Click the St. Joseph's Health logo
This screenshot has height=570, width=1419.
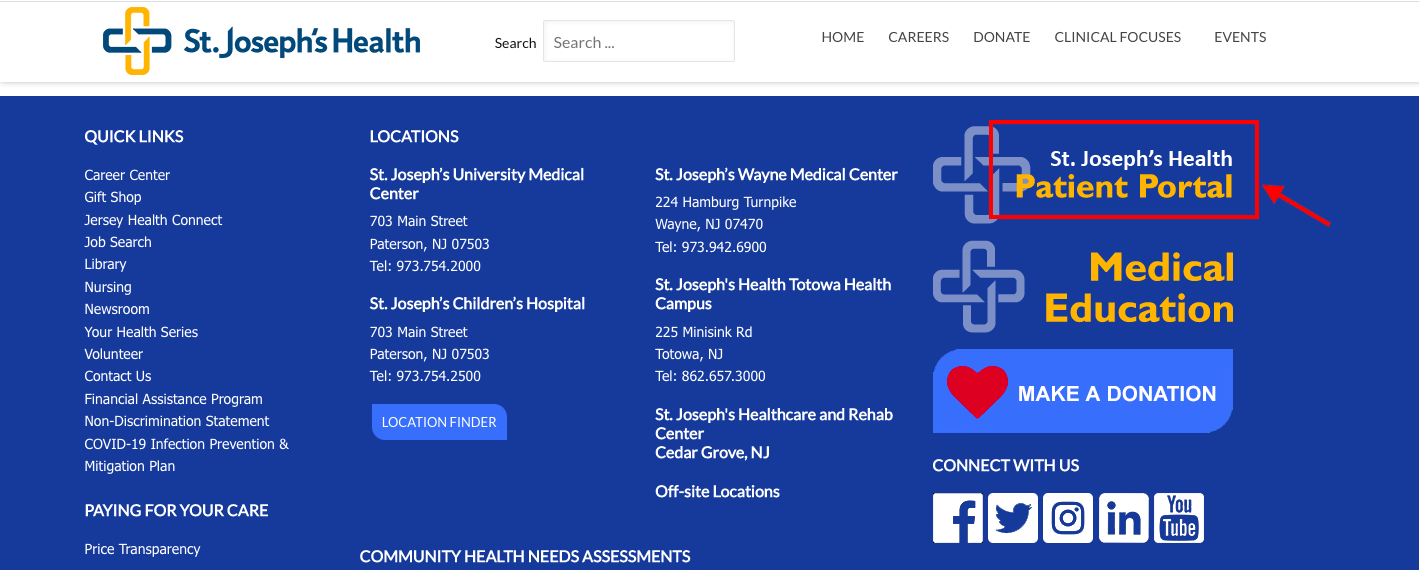(262, 41)
